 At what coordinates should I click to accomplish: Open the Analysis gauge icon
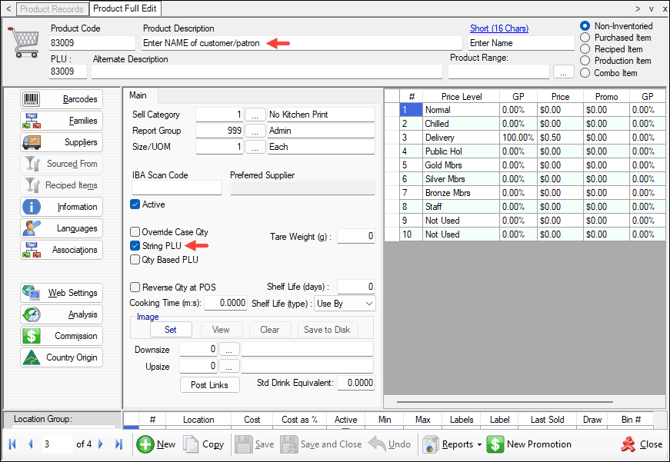pos(31,315)
